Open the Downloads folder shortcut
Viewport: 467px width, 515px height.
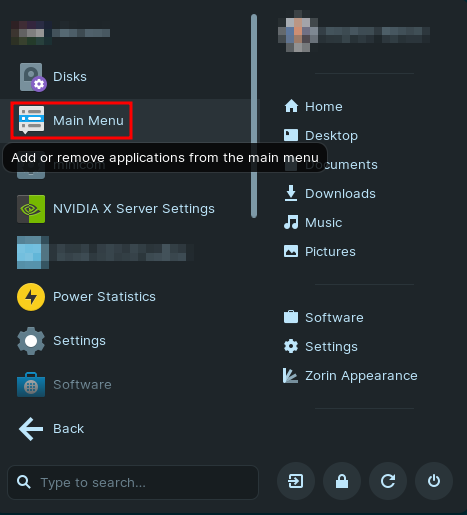coord(330,194)
